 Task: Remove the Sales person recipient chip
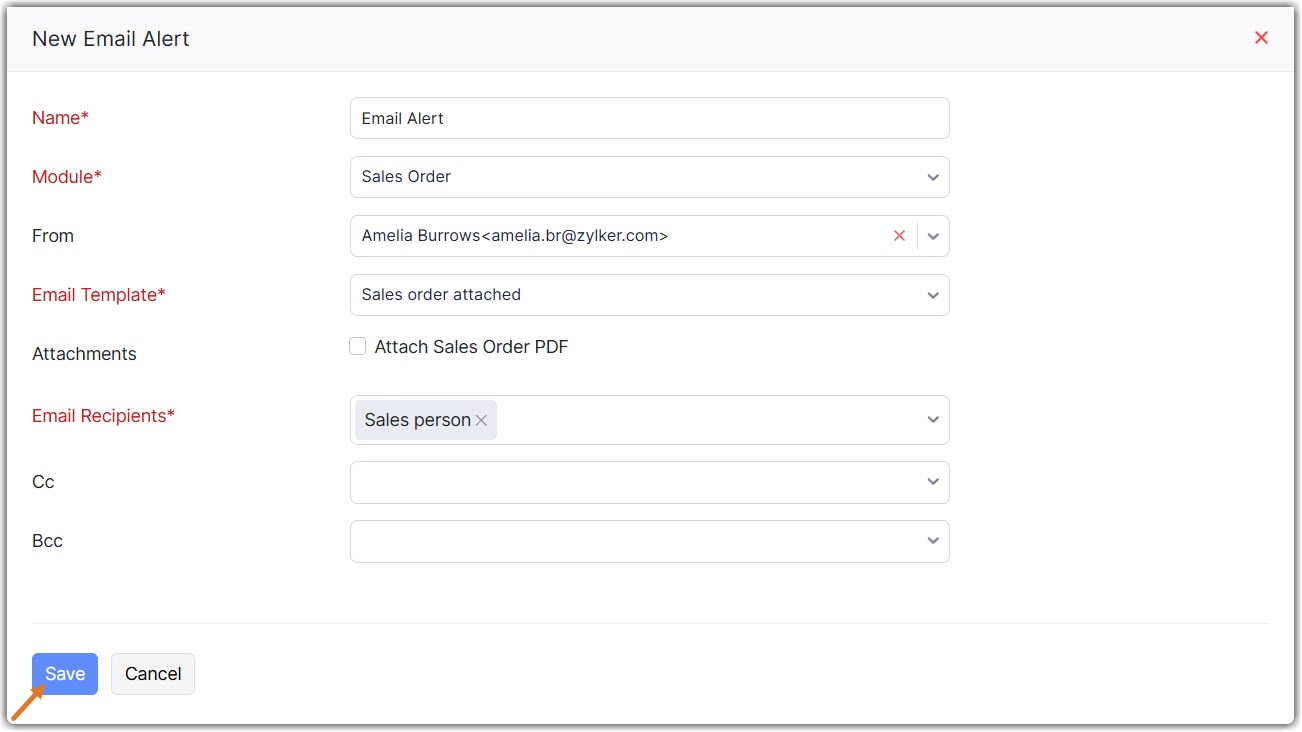tap(481, 421)
